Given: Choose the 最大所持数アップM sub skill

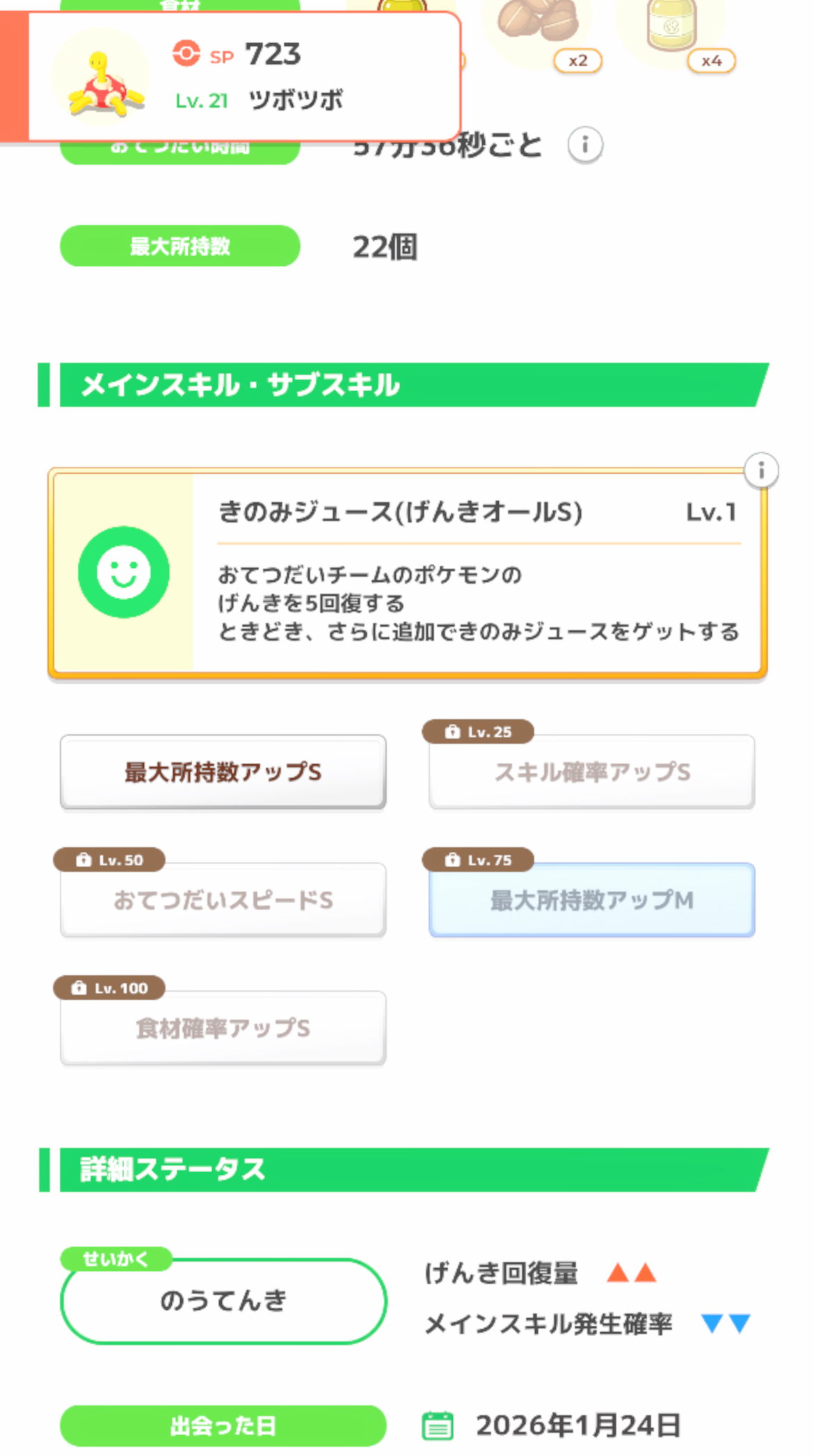Looking at the screenshot, I should coord(592,900).
